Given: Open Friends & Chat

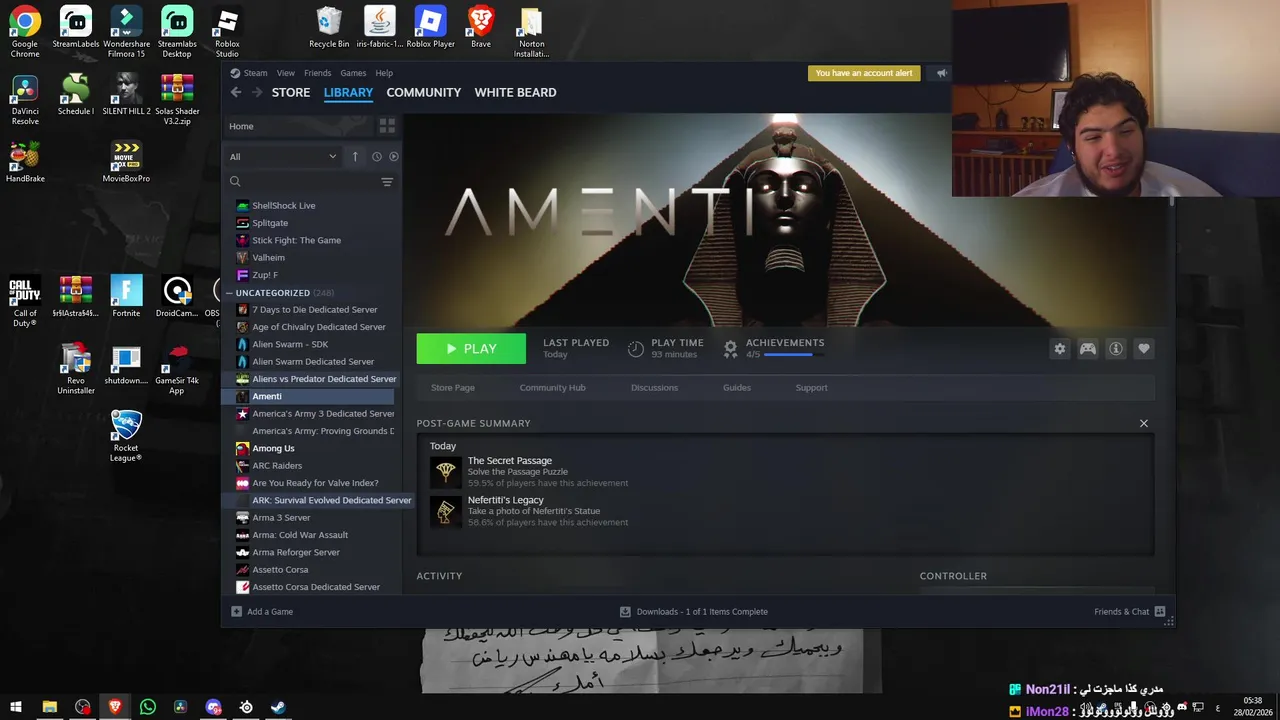Looking at the screenshot, I should coord(1130,612).
